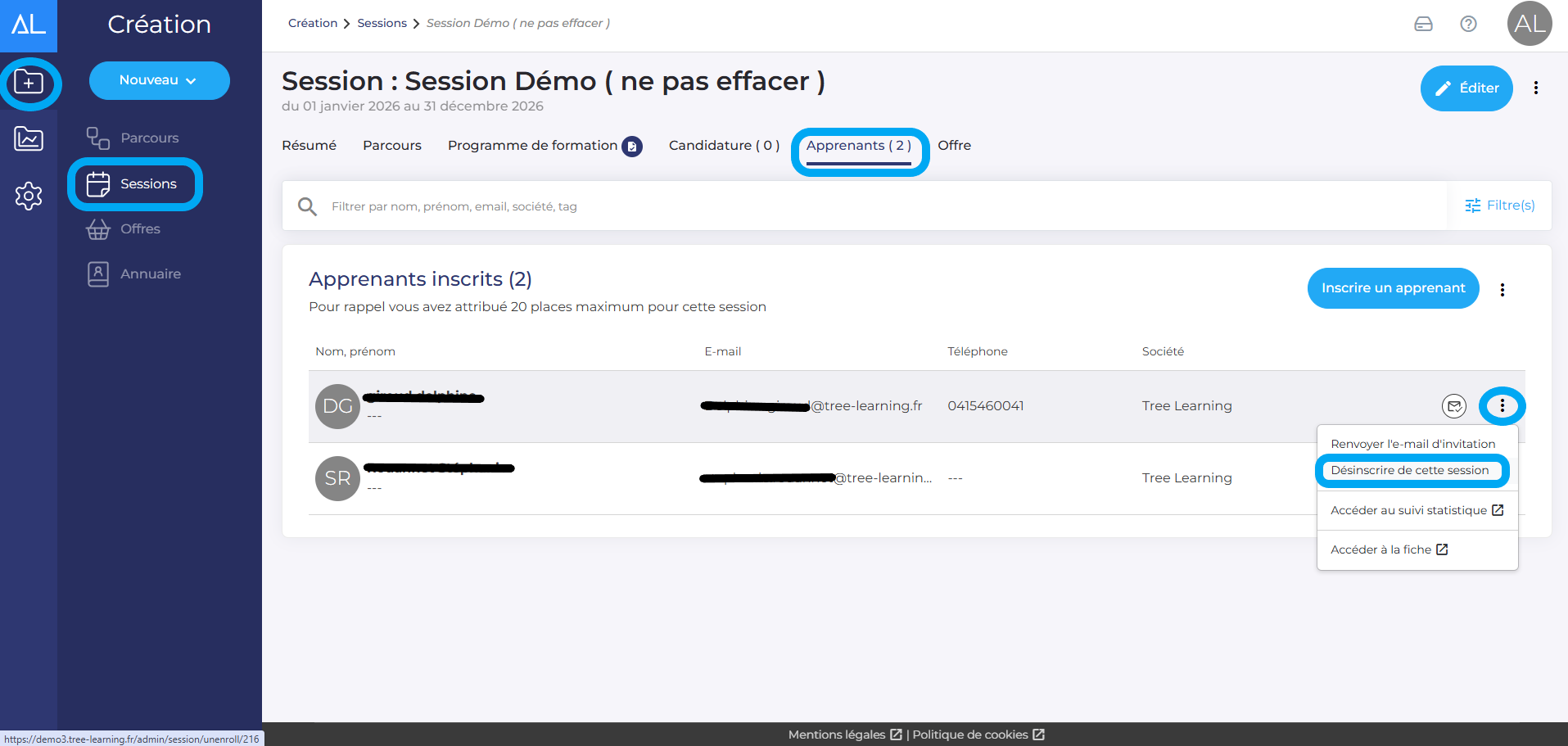Viewport: 1568px width, 746px height.
Task: Click the document badge beside Programme de formation
Action: pyautogui.click(x=632, y=147)
